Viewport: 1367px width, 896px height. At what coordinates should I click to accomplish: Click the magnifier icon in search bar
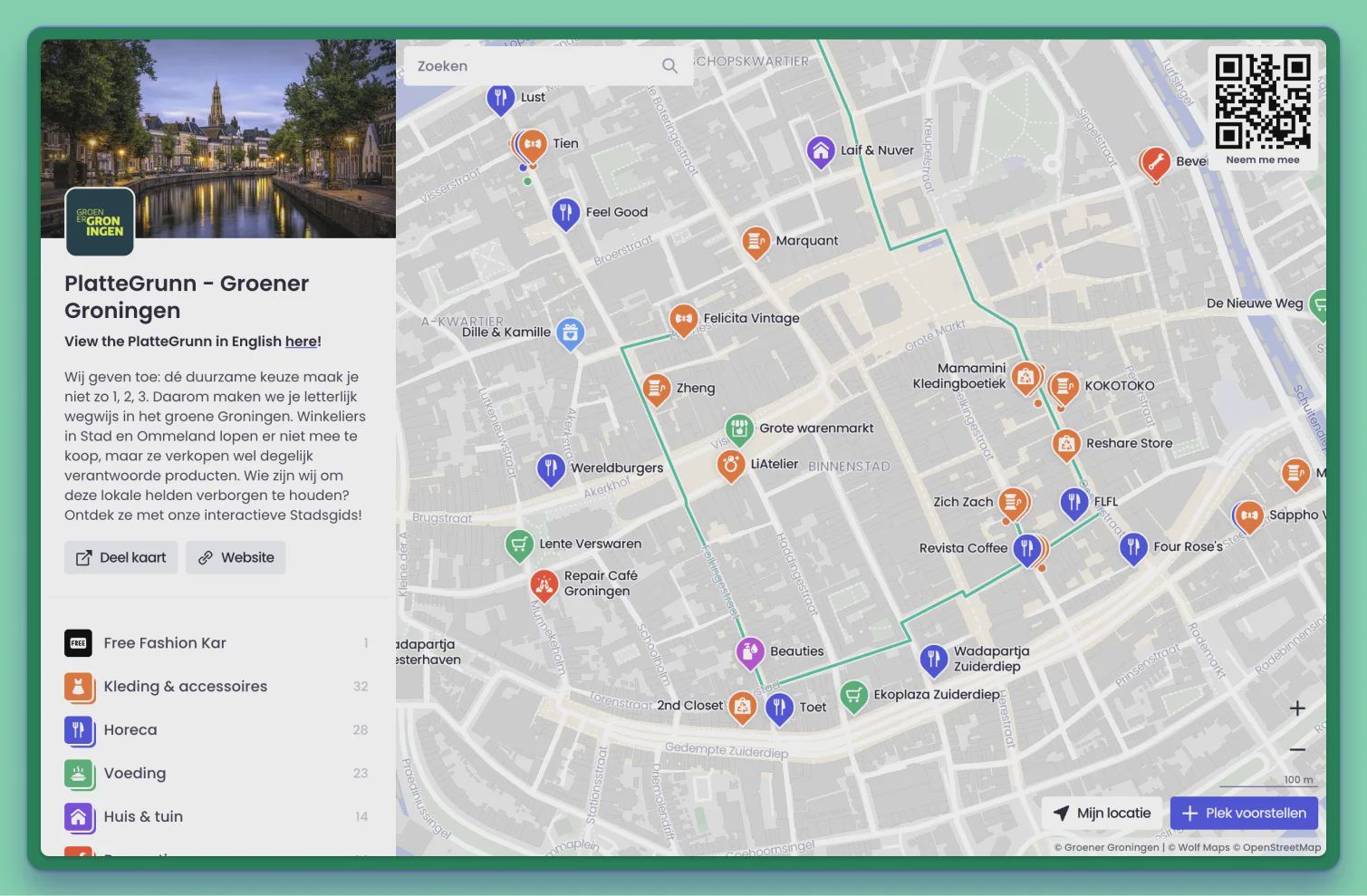[x=669, y=66]
